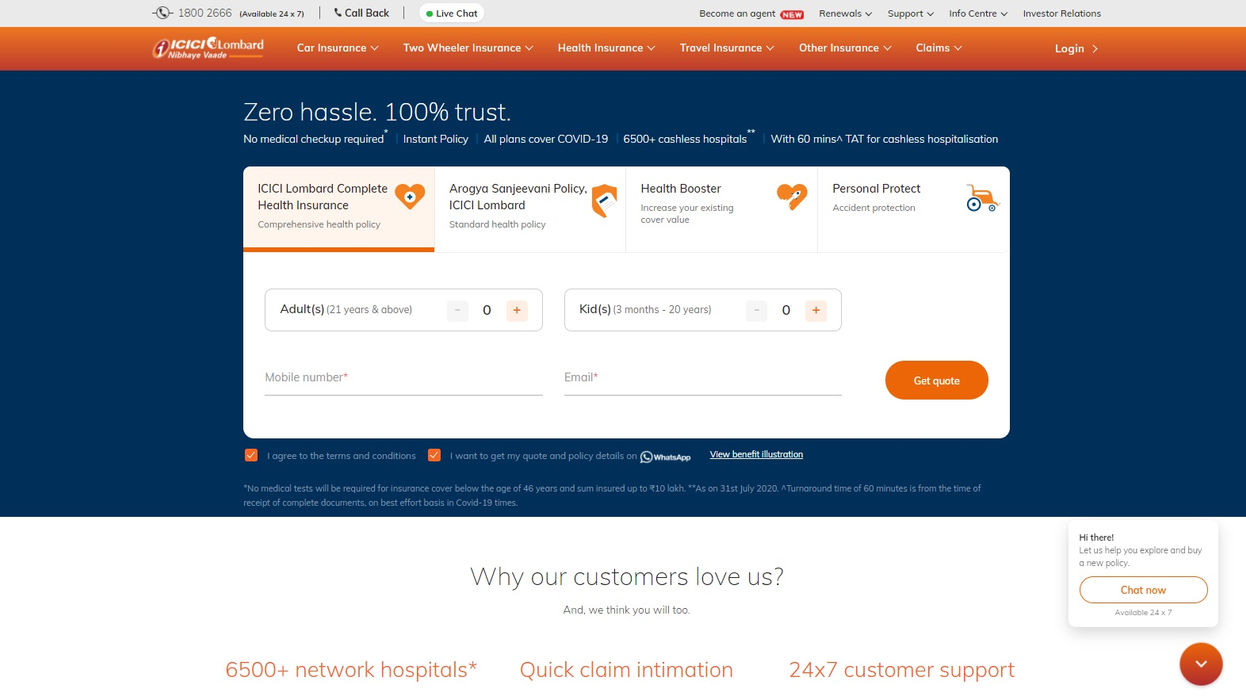Open the View benefit illustration link

pyautogui.click(x=756, y=454)
